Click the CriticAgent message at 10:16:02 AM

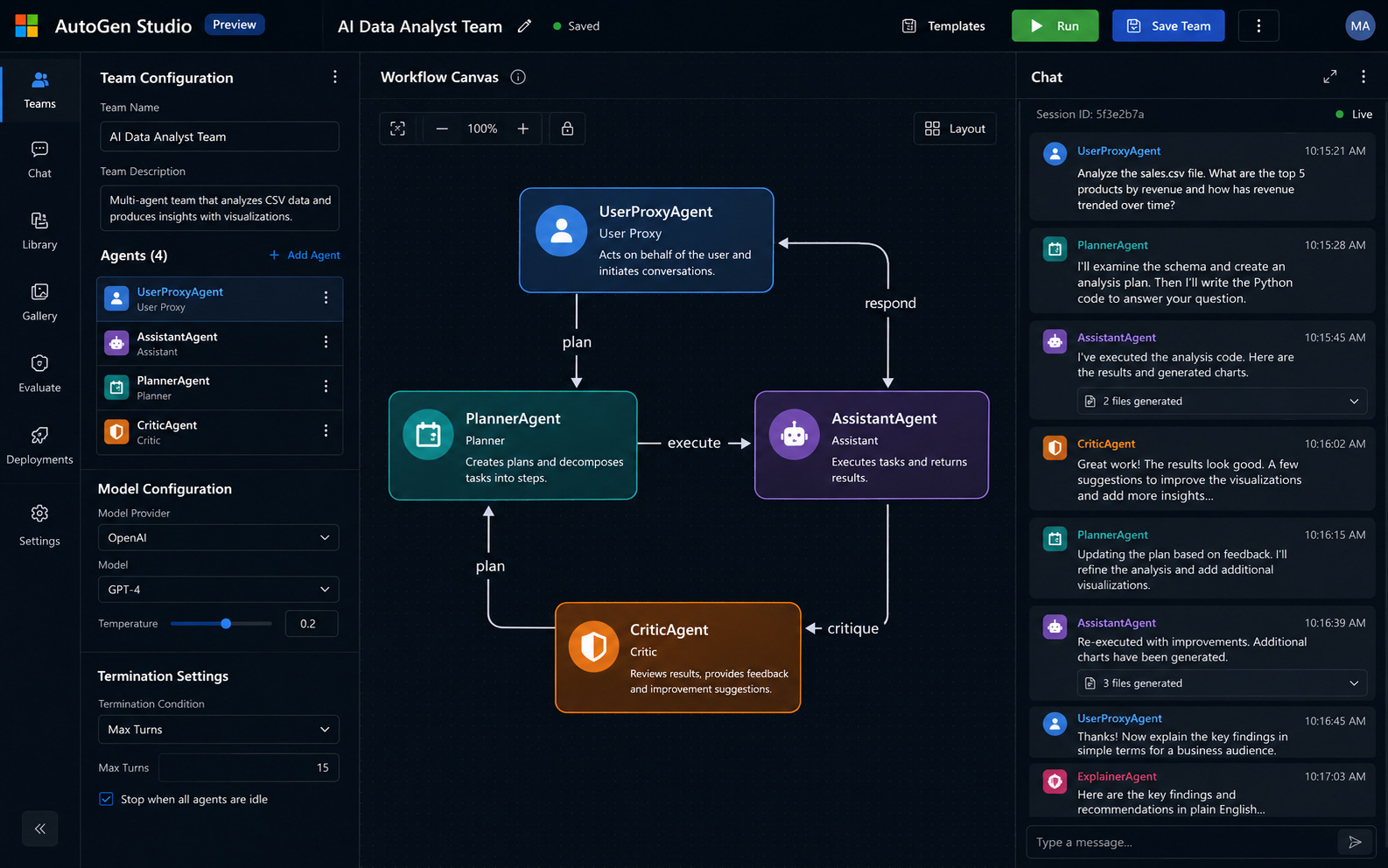1202,471
